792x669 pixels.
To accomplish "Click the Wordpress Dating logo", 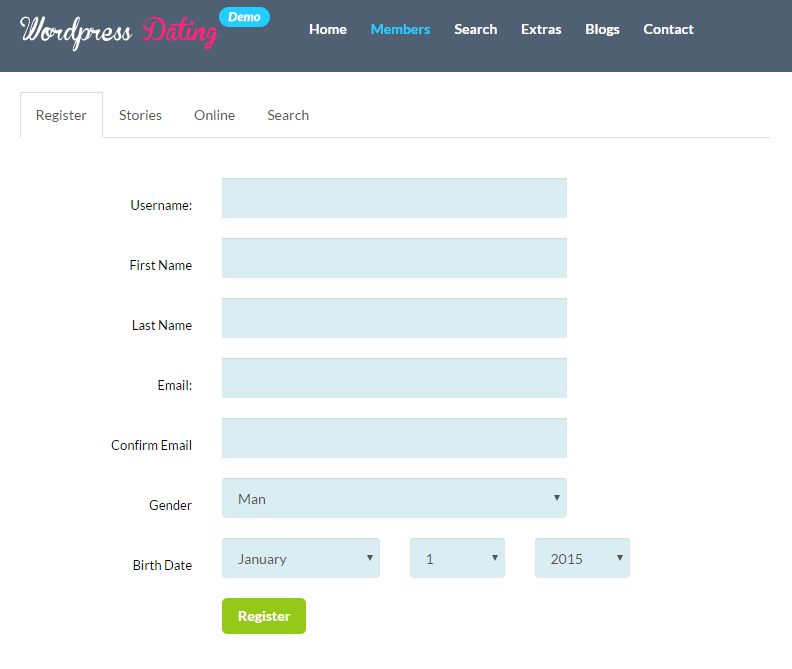I will coord(120,33).
